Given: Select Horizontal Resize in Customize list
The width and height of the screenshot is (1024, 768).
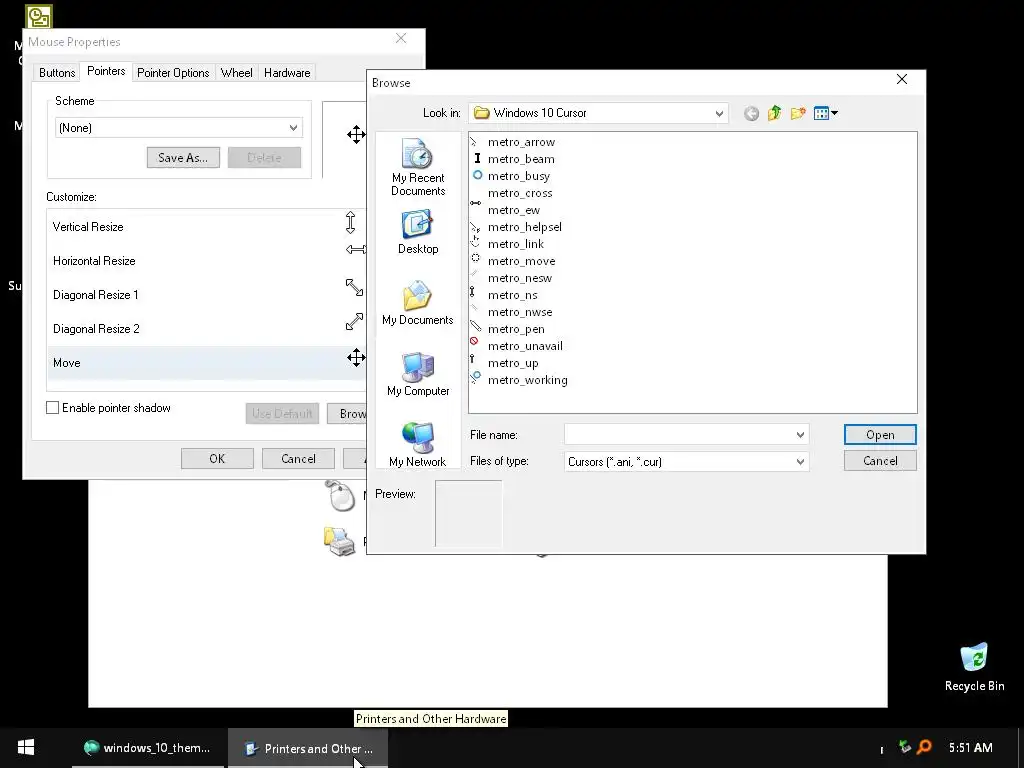Looking at the screenshot, I should 206,261.
